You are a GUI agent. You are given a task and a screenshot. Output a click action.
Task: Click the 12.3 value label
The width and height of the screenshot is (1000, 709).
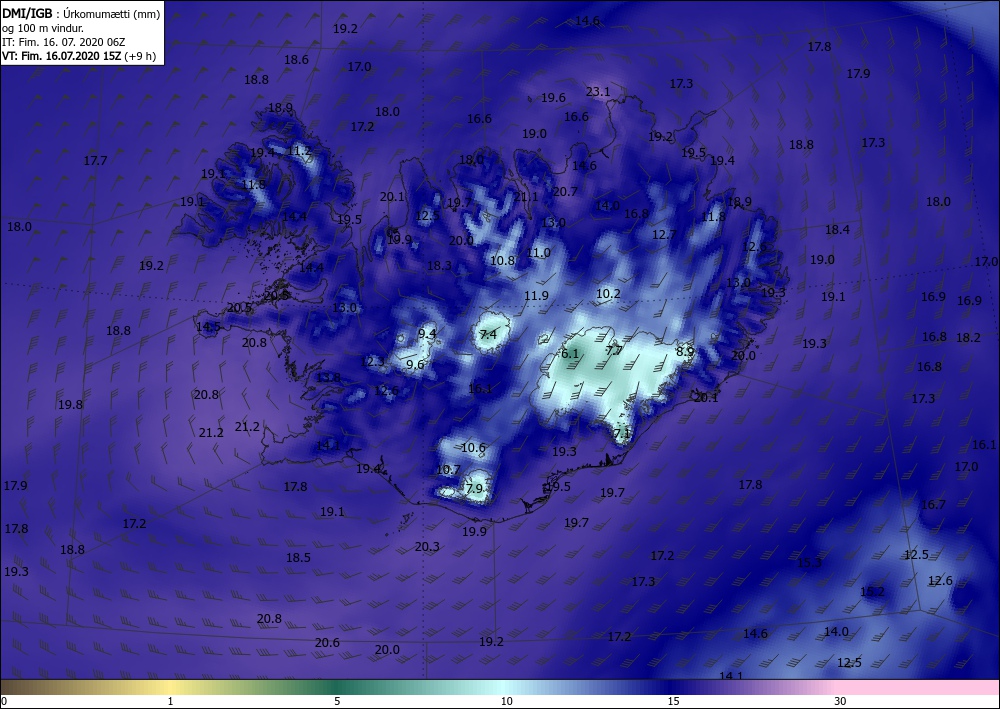pos(372,362)
